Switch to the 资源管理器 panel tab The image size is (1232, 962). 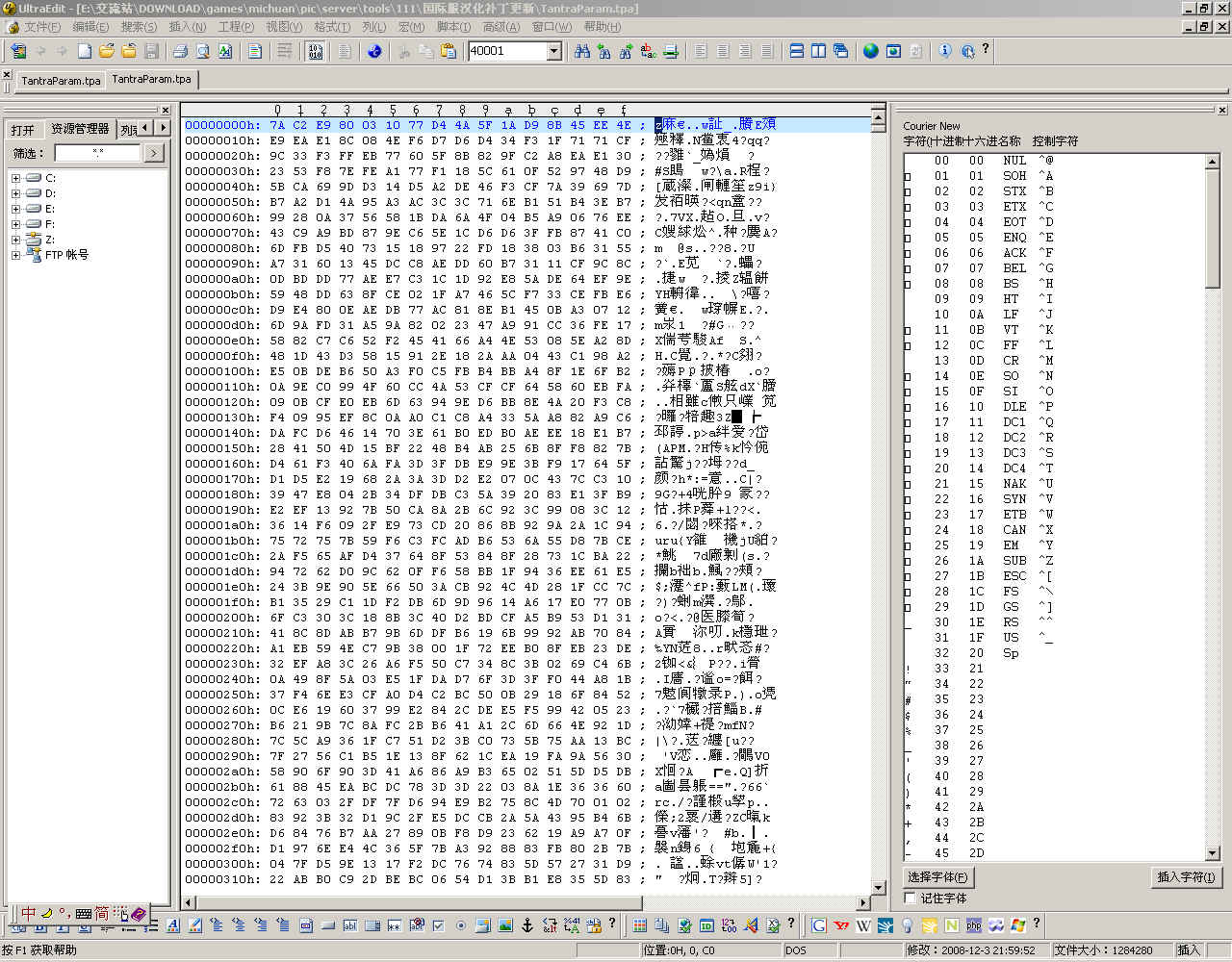[x=80, y=129]
